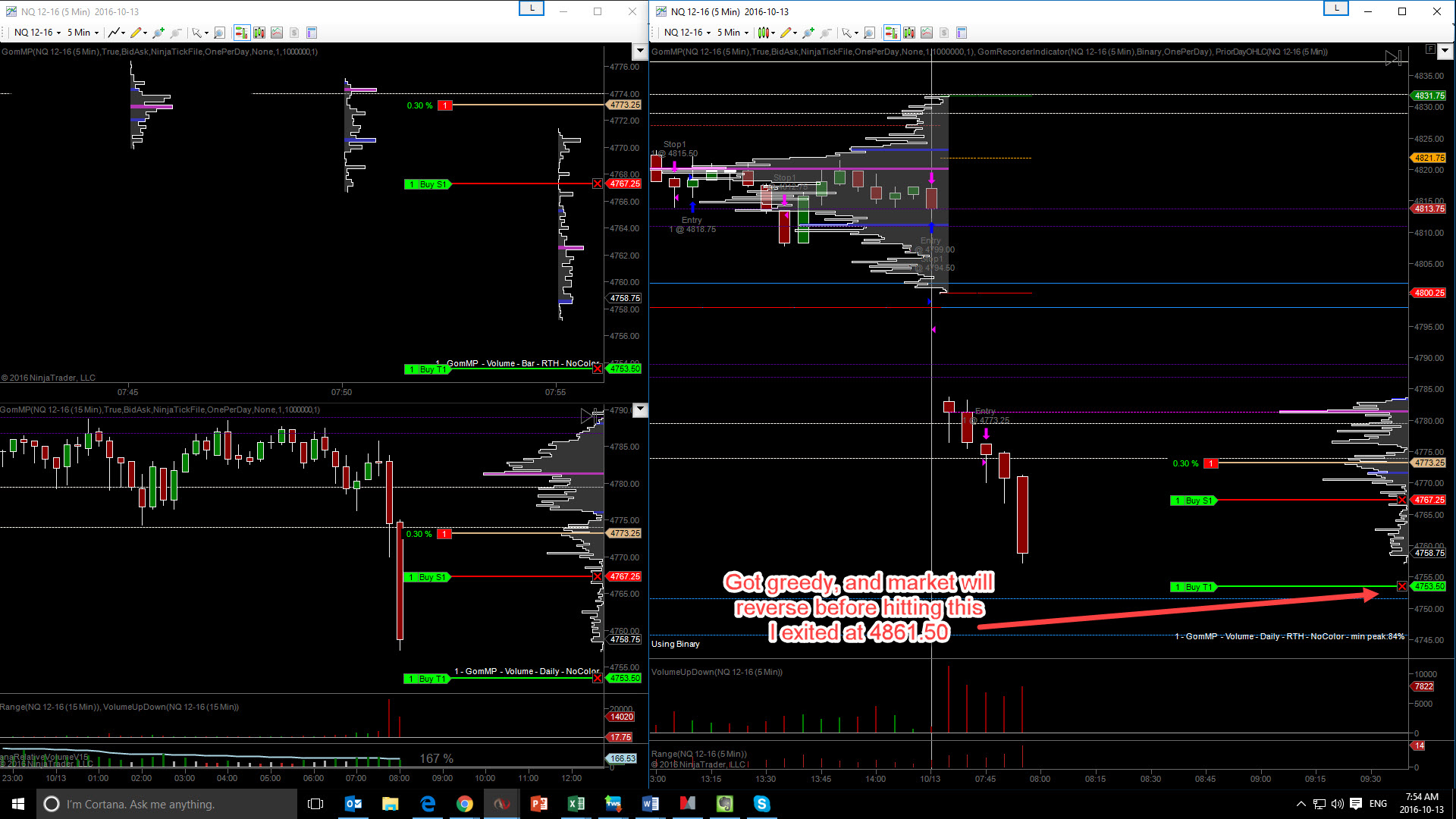Select the cursor pointer tool in right chart
The width and height of the screenshot is (1456, 819).
coord(849,33)
